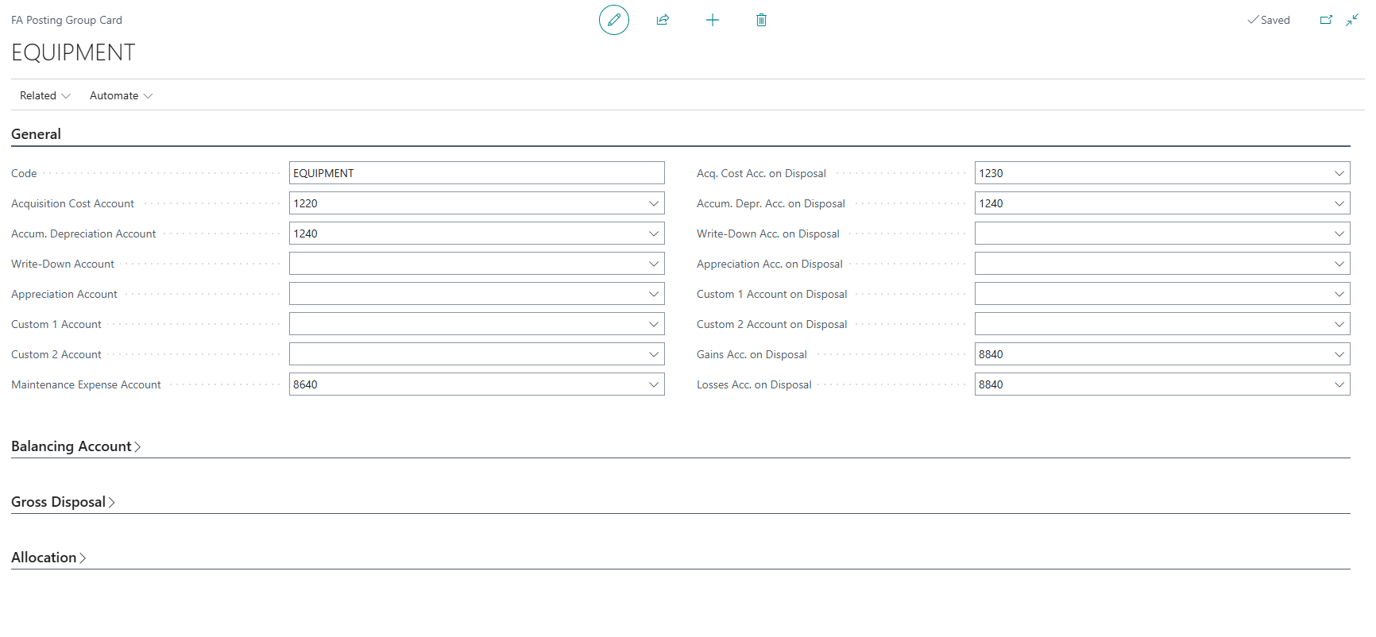Click the collapse-to-window arrows icon
1376x637 pixels.
[x=1352, y=19]
